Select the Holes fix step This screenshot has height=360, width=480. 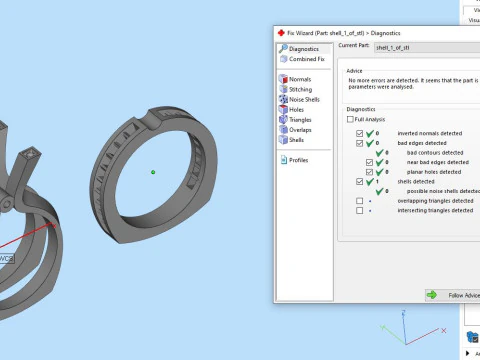click(x=291, y=109)
